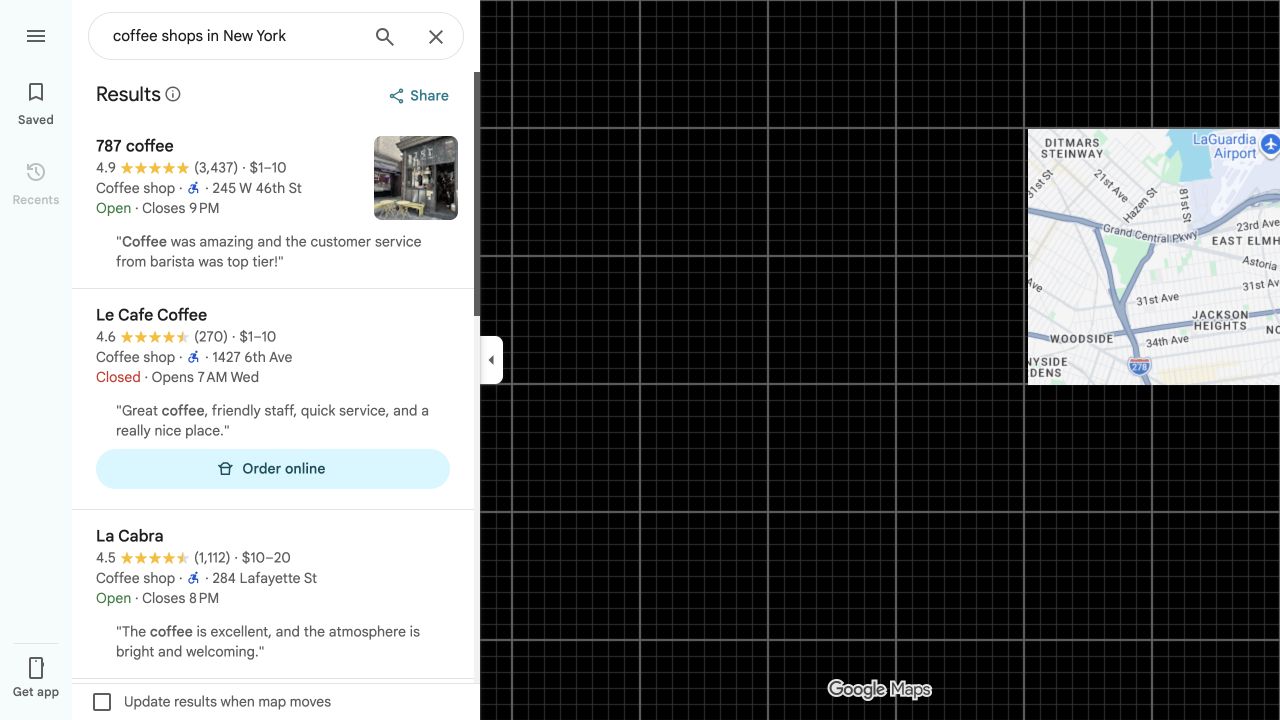Image resolution: width=1280 pixels, height=720 pixels.
Task: Click the Ditmars Steinway label on map
Action: (1072, 148)
